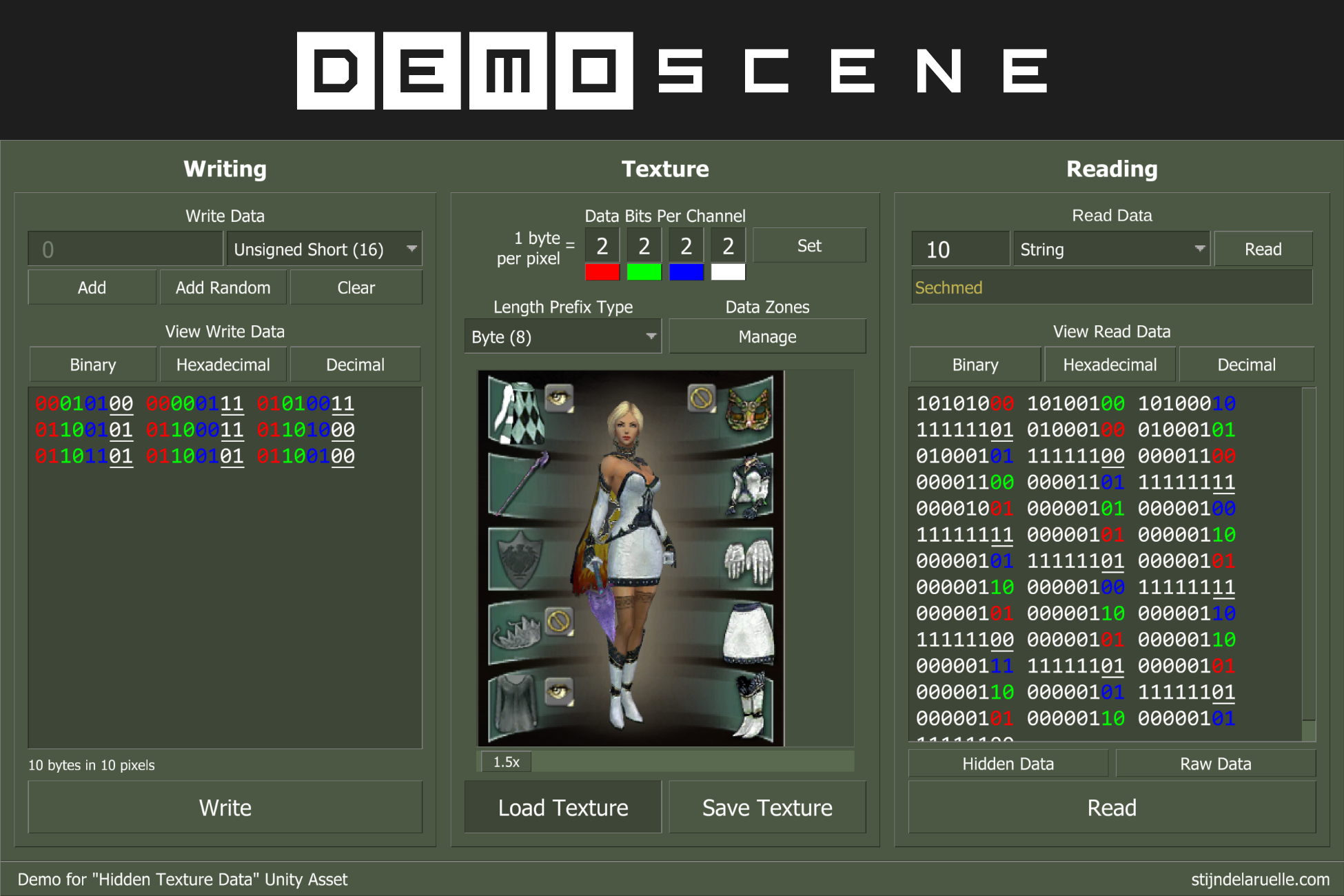Click the blue channel color swatch
This screenshot has width=1344, height=896.
[686, 272]
